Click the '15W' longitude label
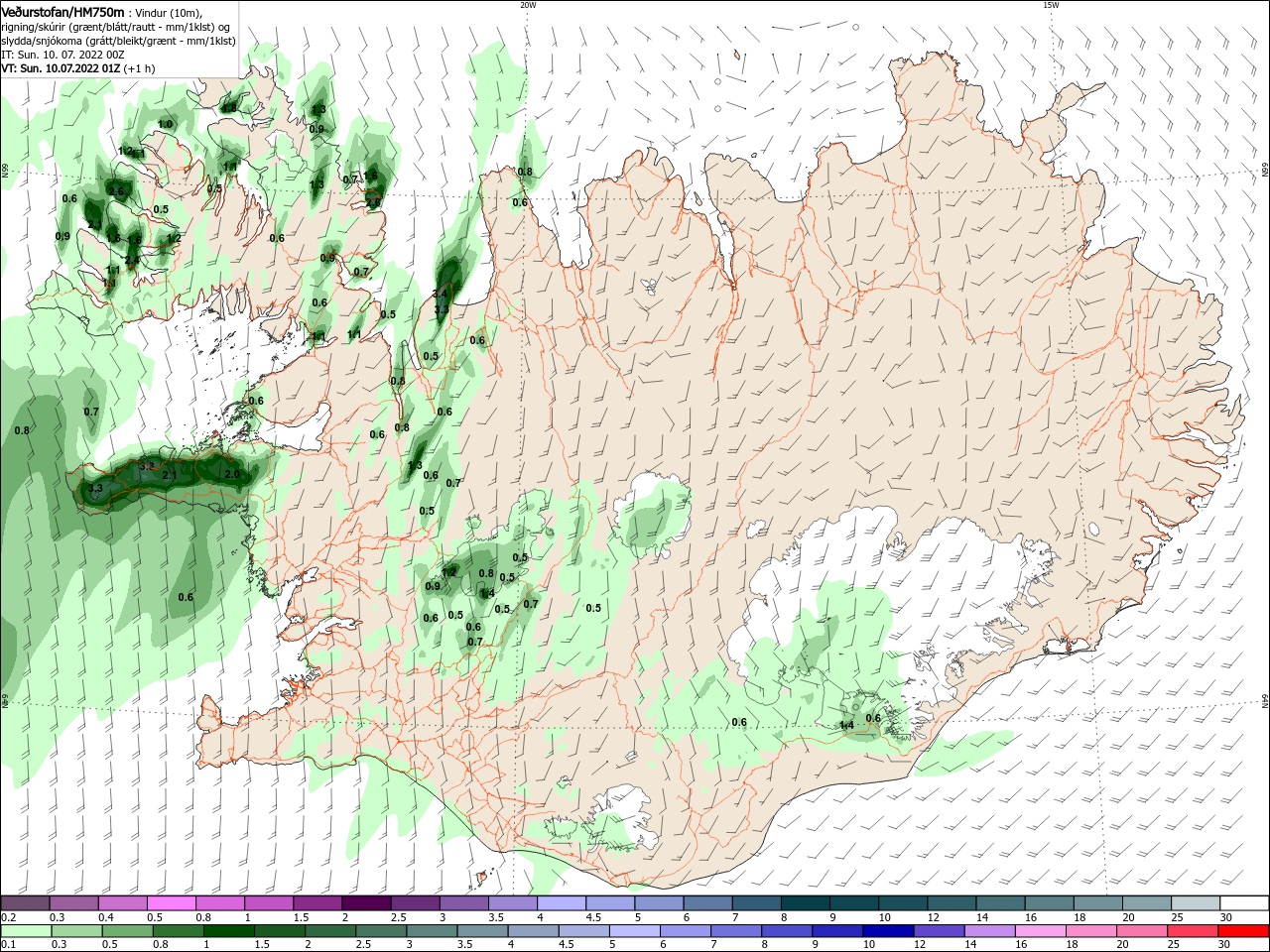The image size is (1270, 952). coord(1051,5)
